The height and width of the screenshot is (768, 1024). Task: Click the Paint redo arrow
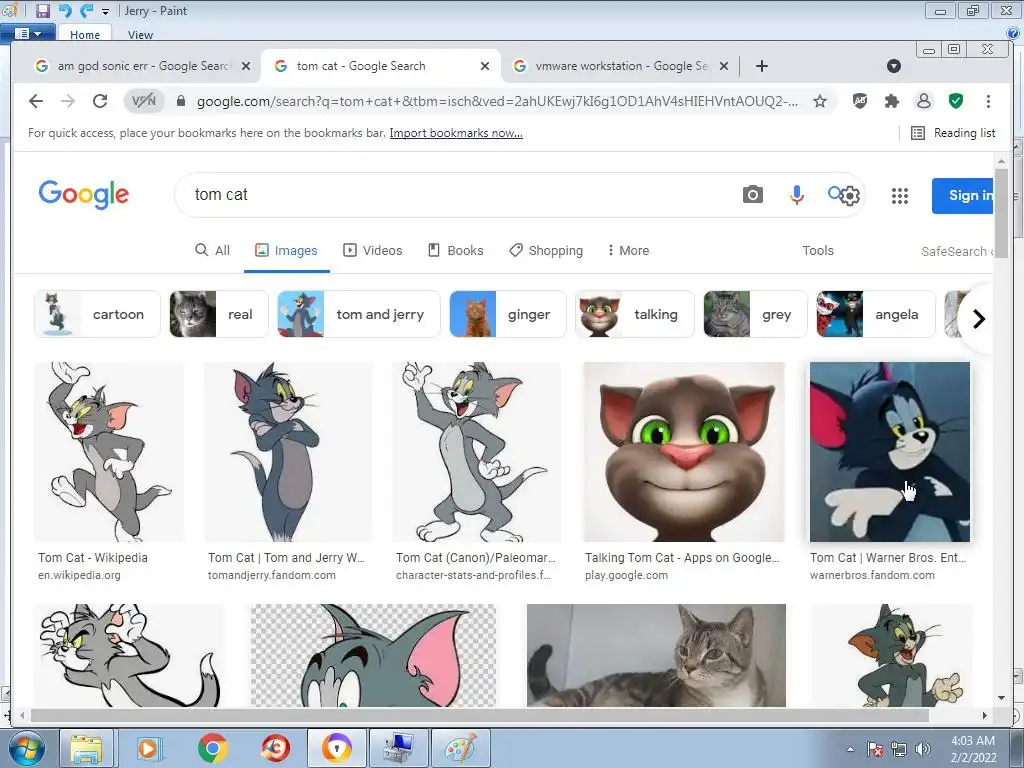coord(86,10)
